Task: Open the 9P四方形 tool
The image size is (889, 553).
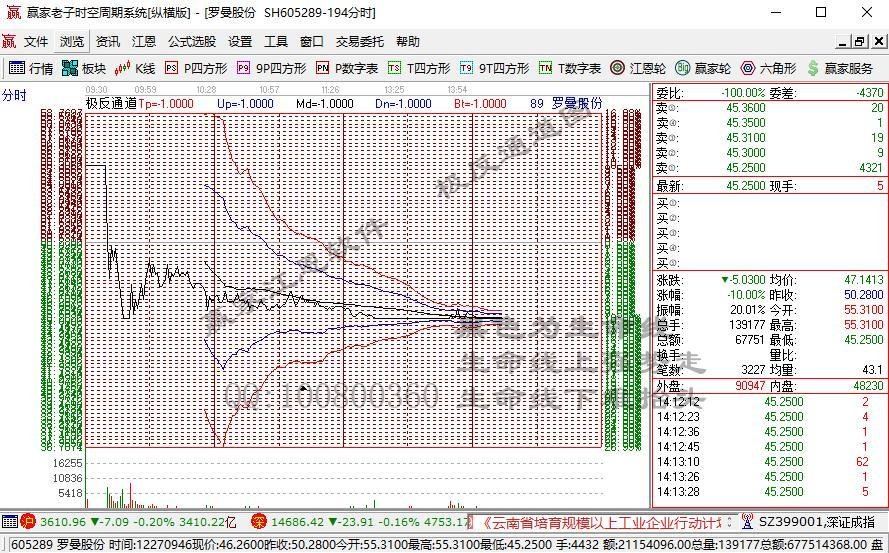Action: [272, 69]
